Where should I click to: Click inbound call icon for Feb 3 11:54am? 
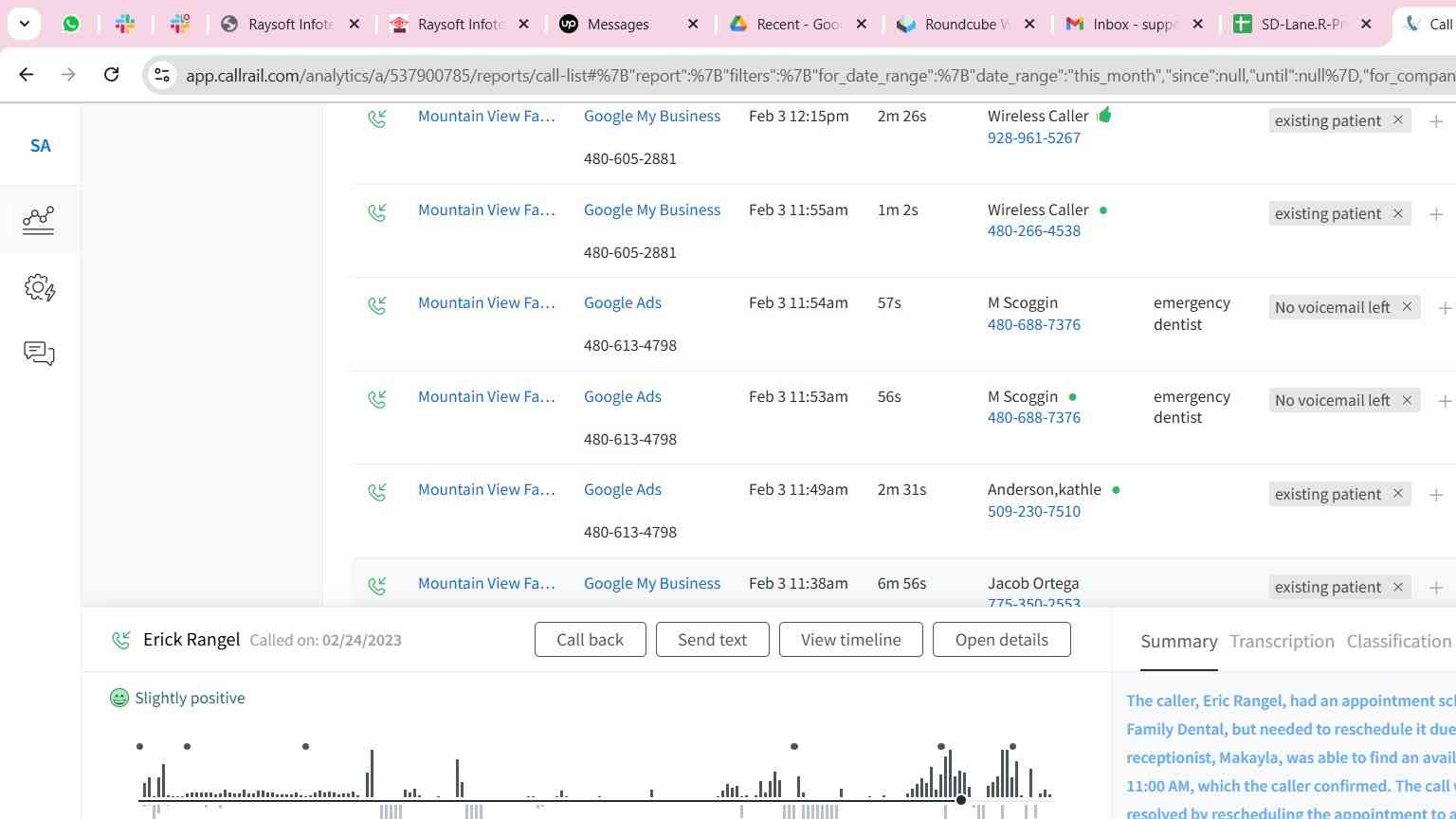[377, 305]
